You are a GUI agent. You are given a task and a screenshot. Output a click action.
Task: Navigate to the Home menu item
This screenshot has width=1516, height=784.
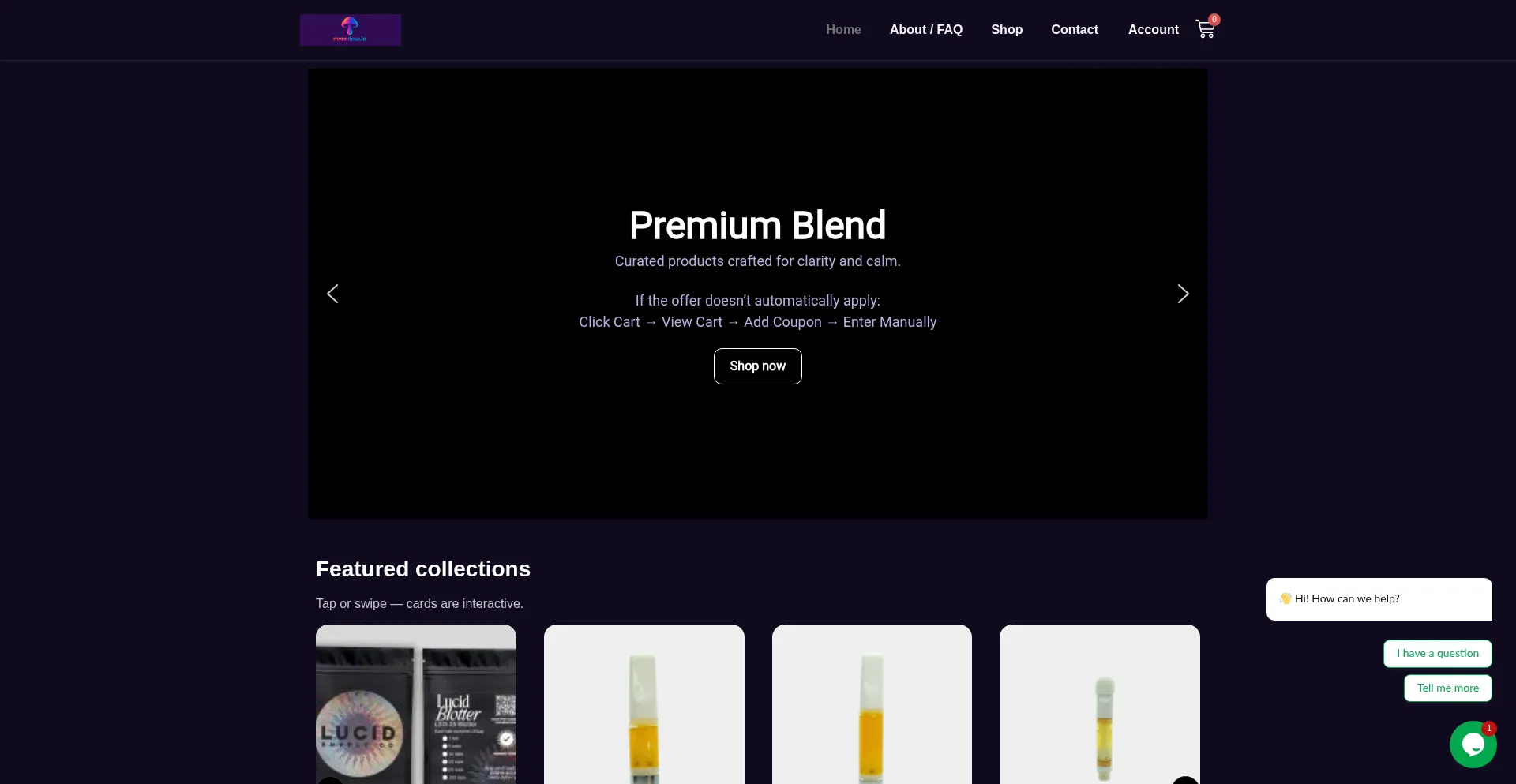843,30
